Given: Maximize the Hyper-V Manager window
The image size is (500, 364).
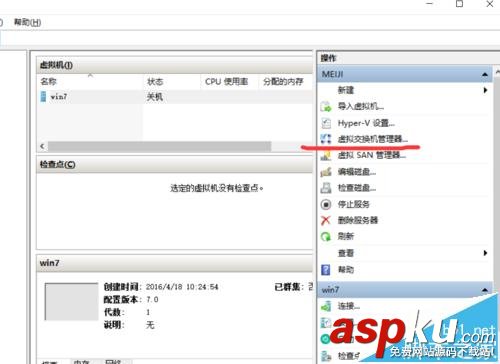Looking at the screenshot, I should (459, 4).
